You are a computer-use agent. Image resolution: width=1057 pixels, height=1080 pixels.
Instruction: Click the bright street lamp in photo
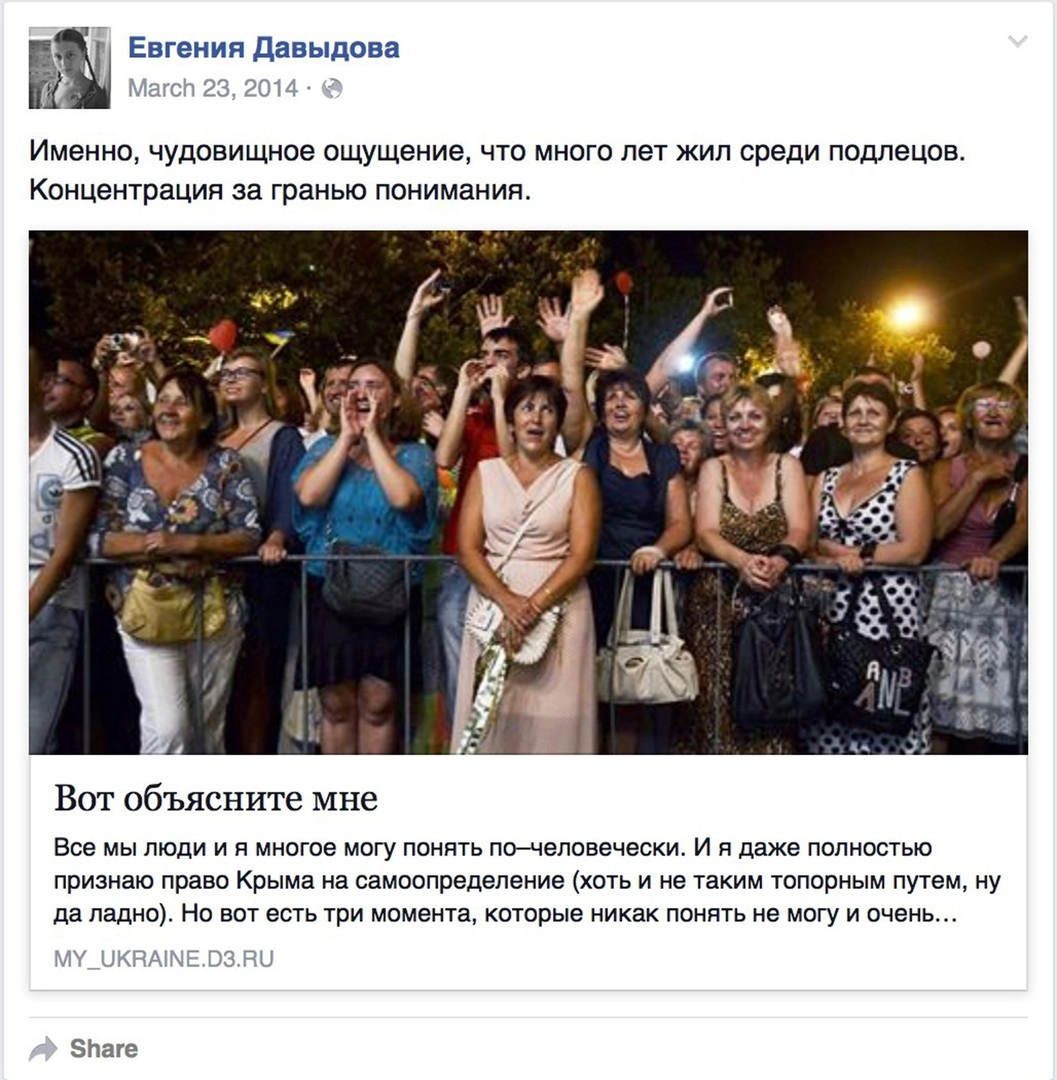(x=907, y=315)
